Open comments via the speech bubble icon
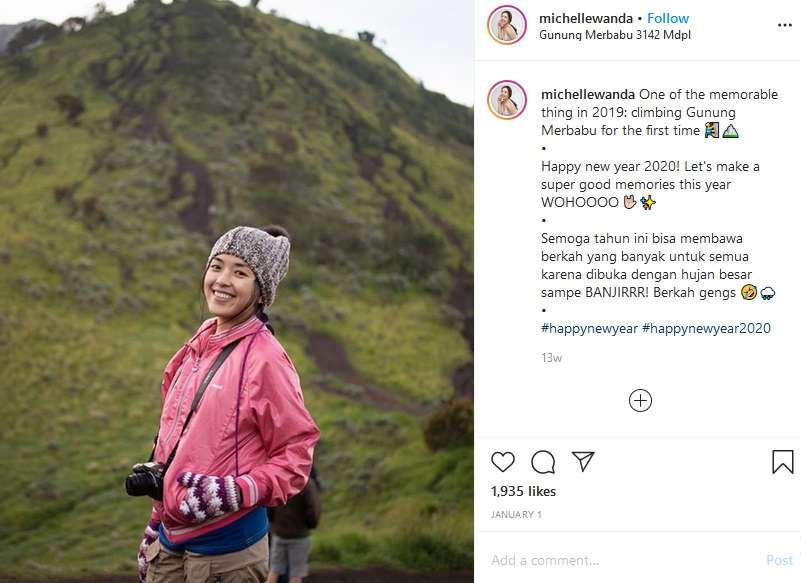The height and width of the screenshot is (583, 801). pyautogui.click(x=543, y=461)
